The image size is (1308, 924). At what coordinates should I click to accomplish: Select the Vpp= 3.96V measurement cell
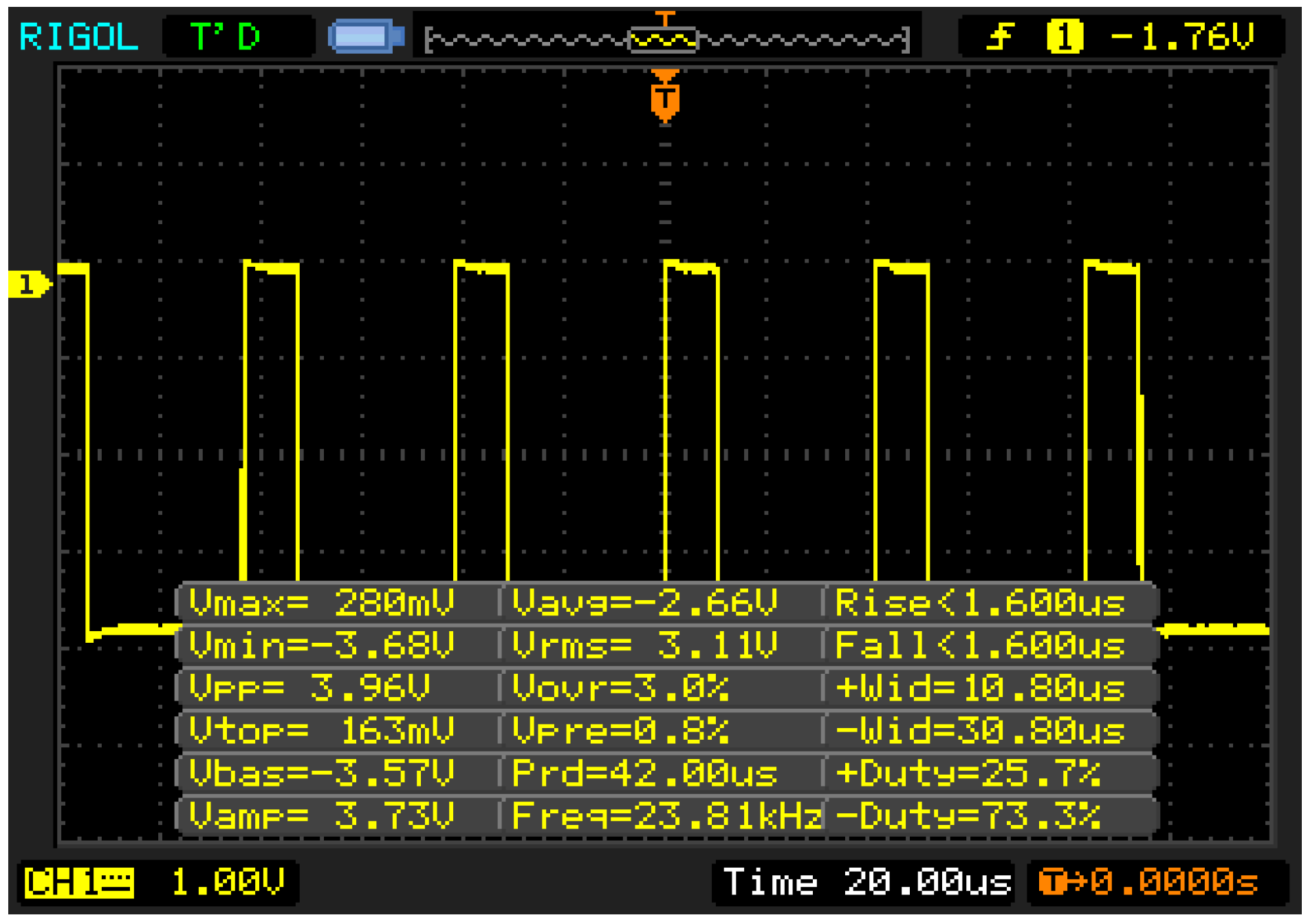click(309, 687)
